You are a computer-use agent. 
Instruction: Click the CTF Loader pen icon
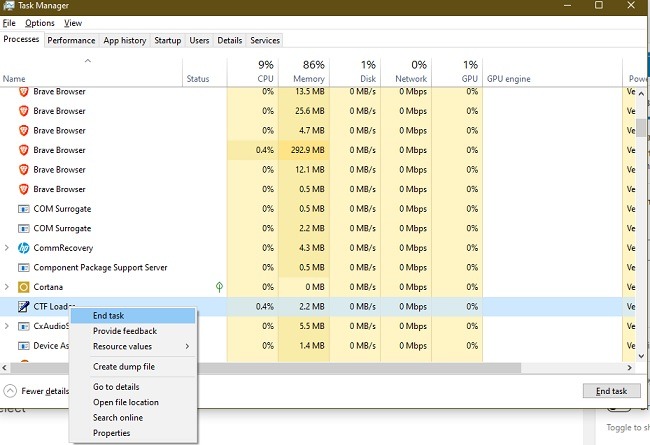coord(24,306)
